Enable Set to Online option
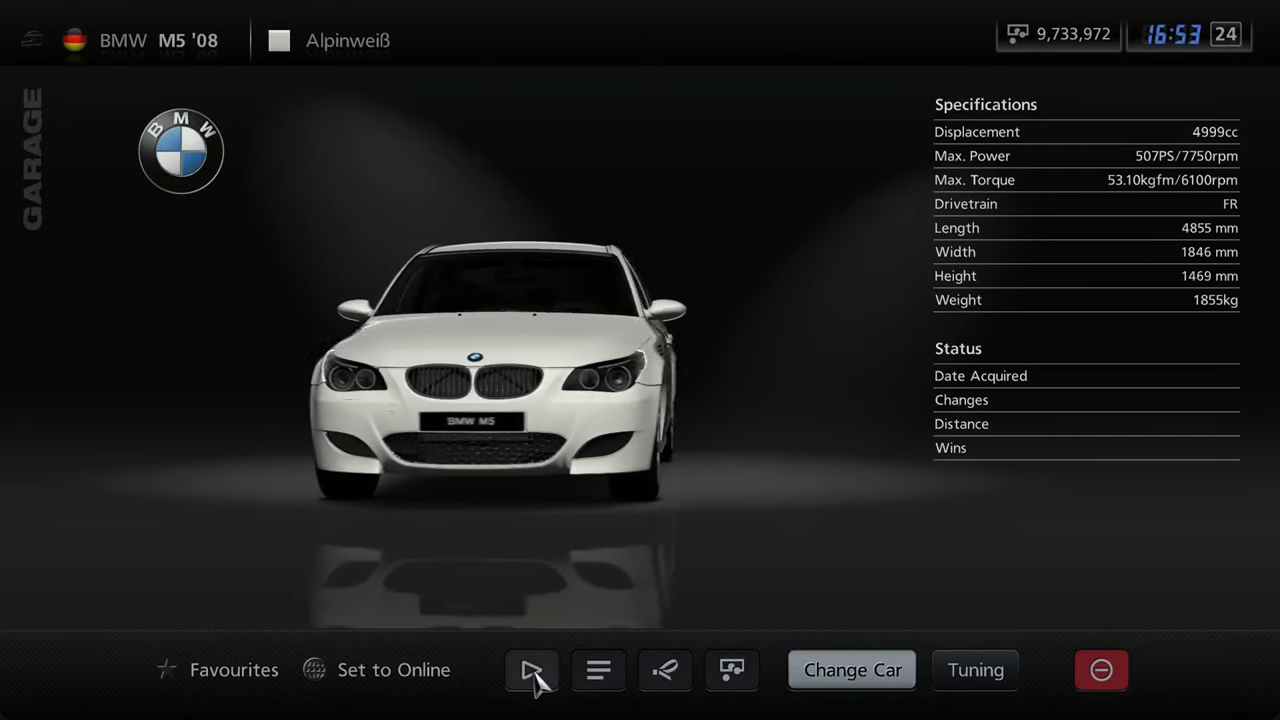 tap(377, 670)
